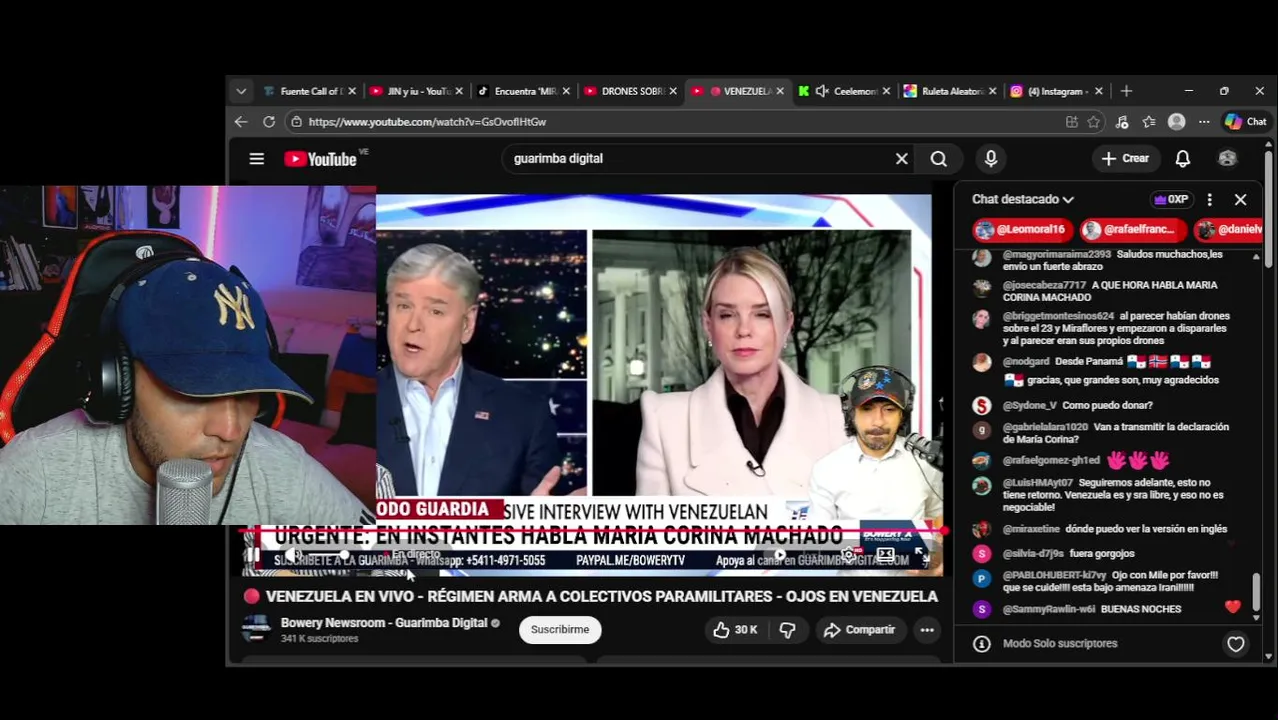
Task: Toggle autoplay switch in player
Action: point(779,555)
